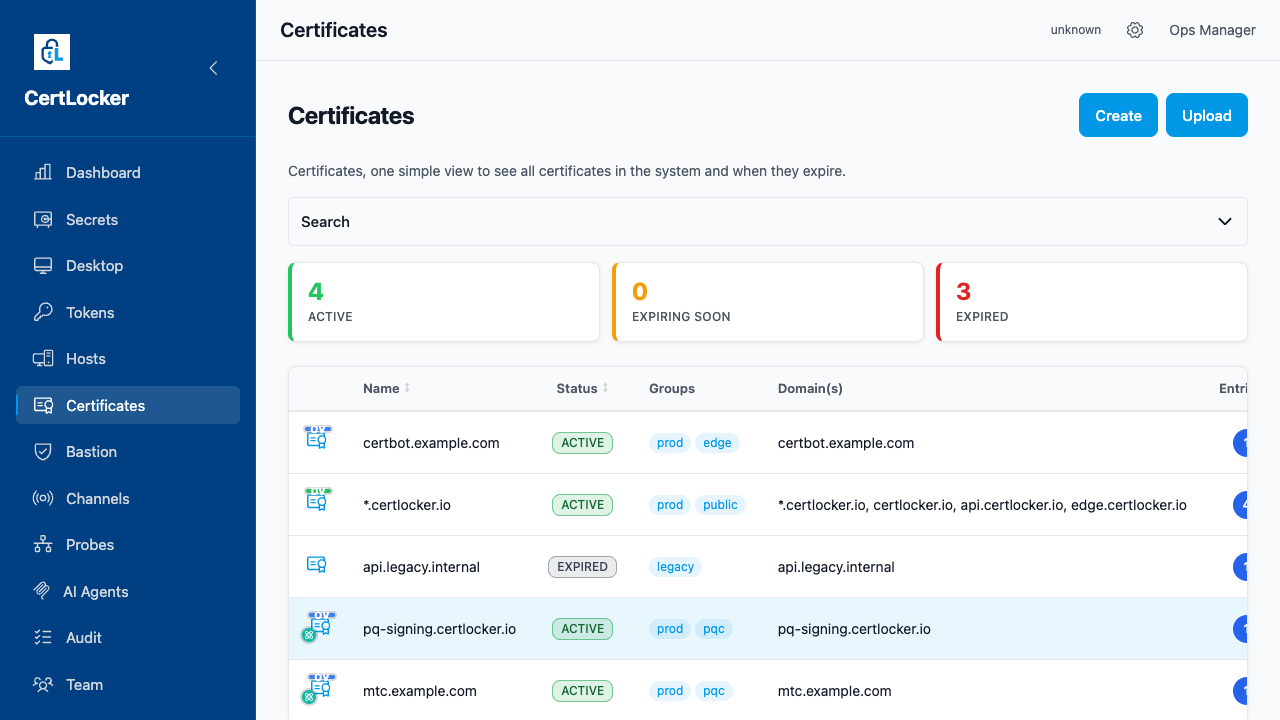The width and height of the screenshot is (1280, 720).
Task: Click the CertLocker logo icon
Action: [52, 52]
